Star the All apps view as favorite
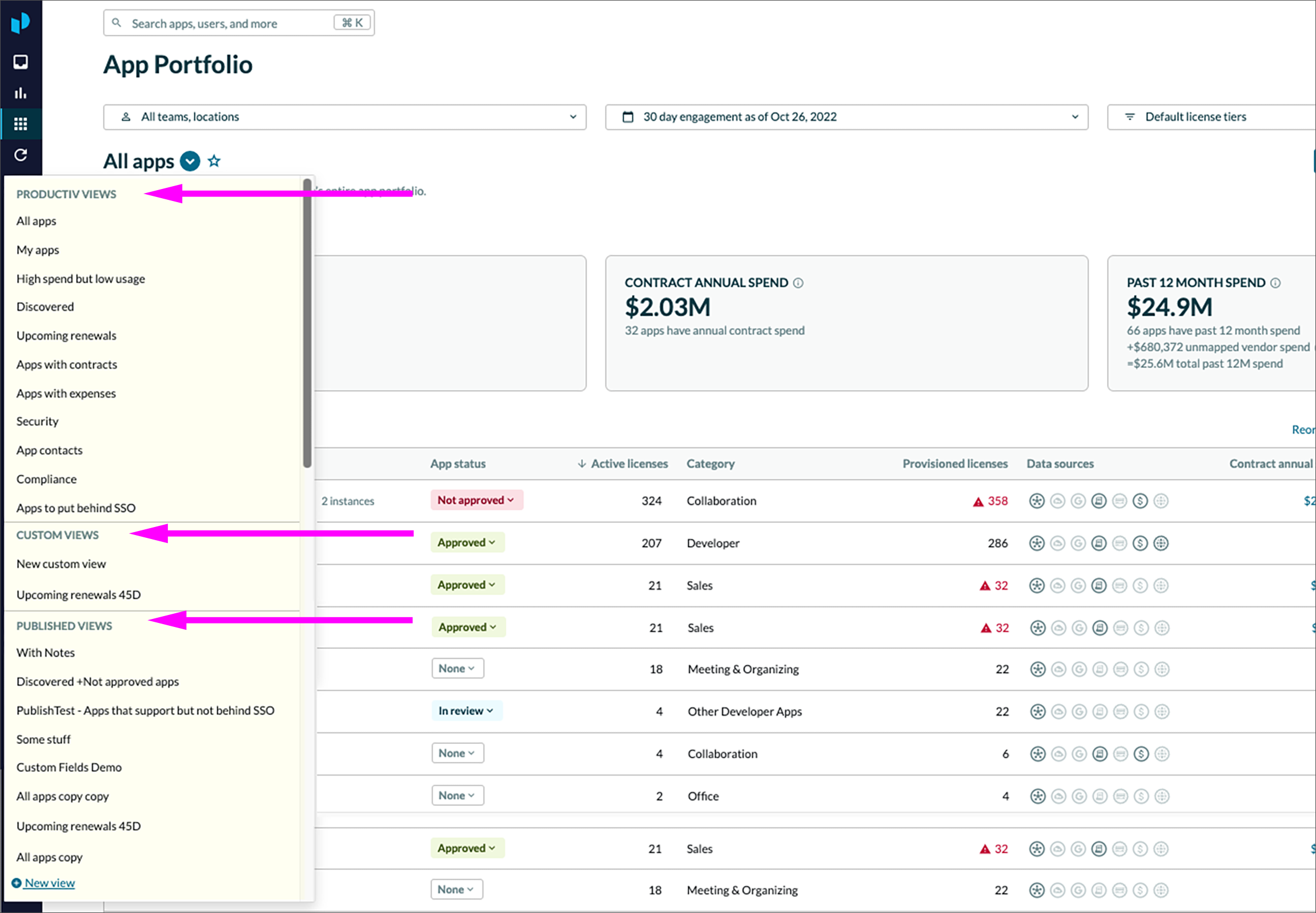 [214, 161]
